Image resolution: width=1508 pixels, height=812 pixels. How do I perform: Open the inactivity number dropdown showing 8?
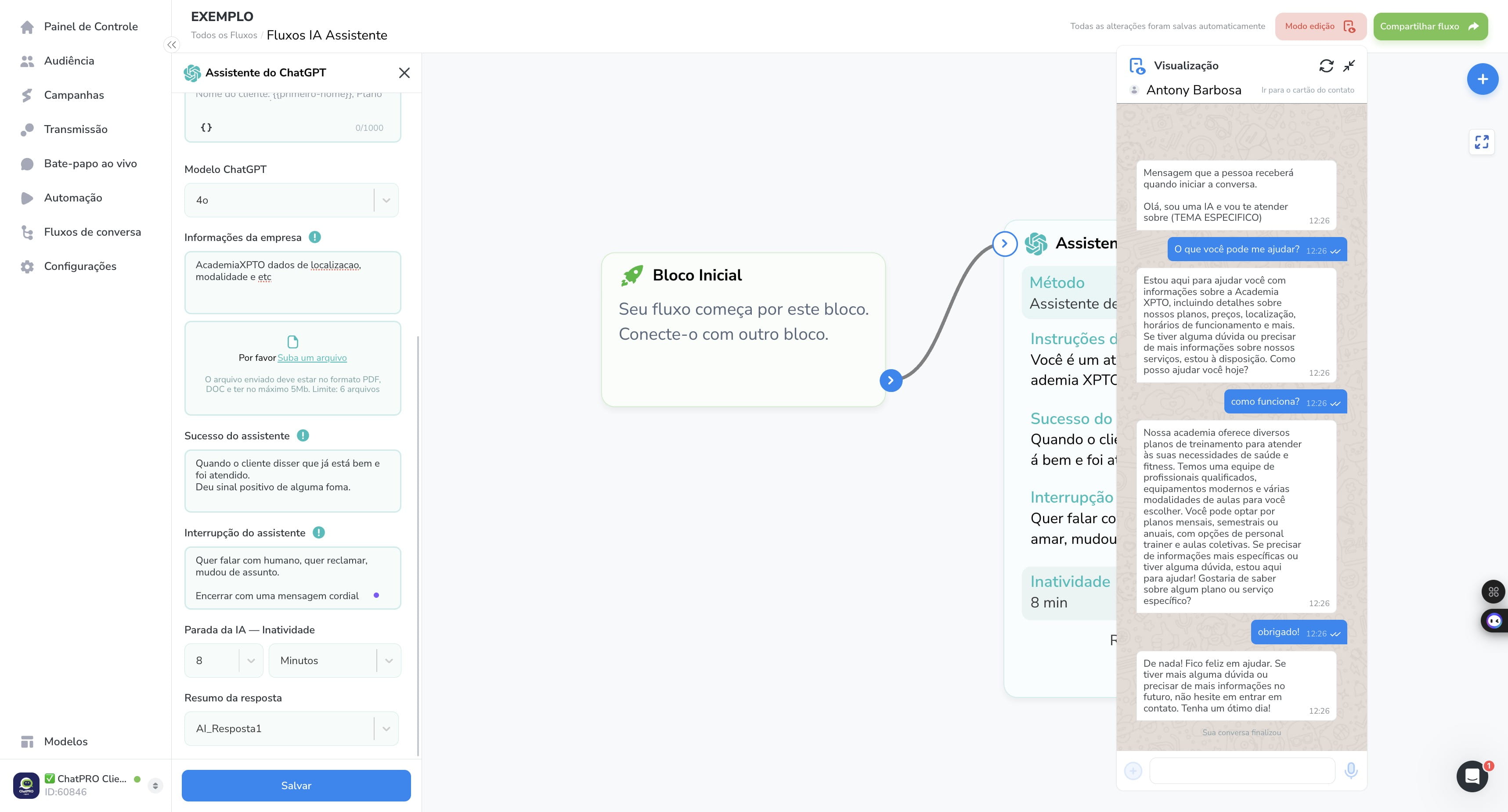pos(224,661)
